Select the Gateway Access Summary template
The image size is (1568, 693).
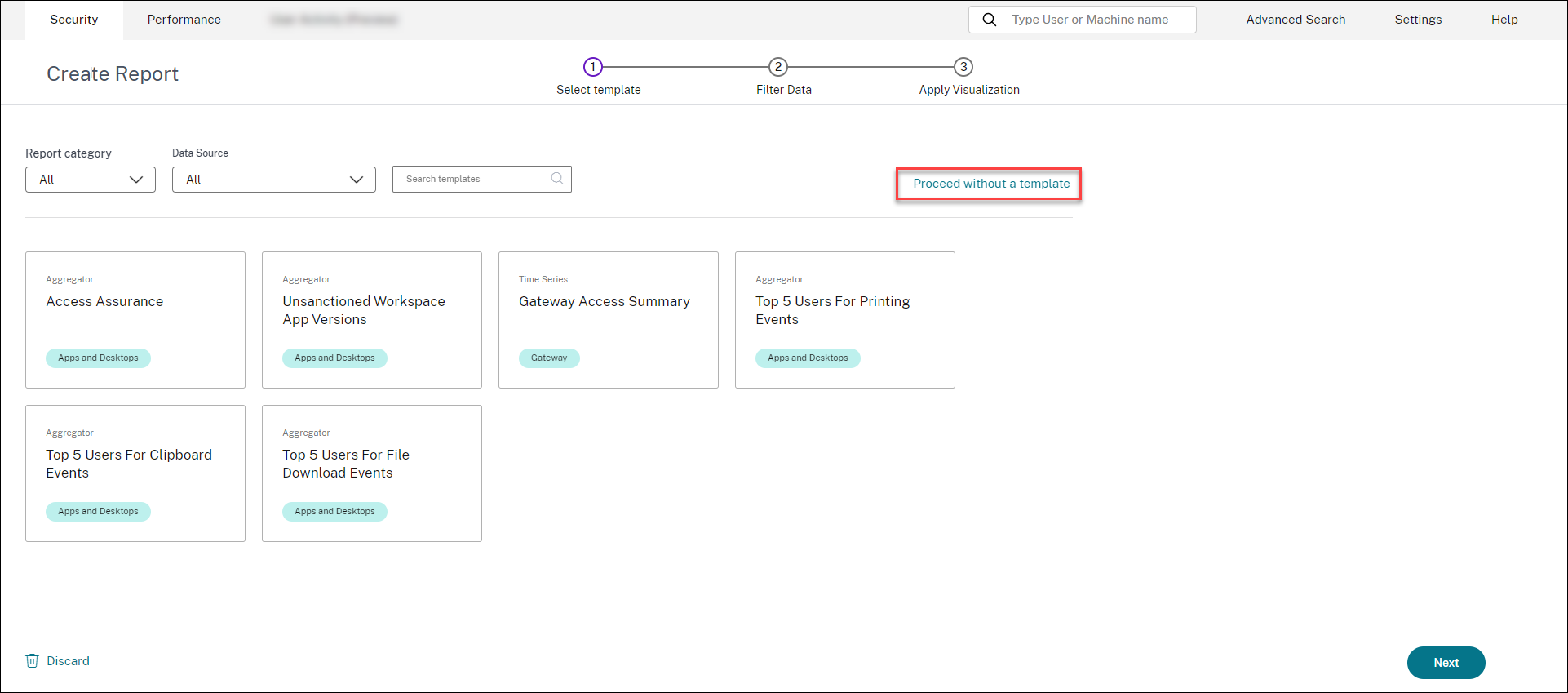pos(608,319)
